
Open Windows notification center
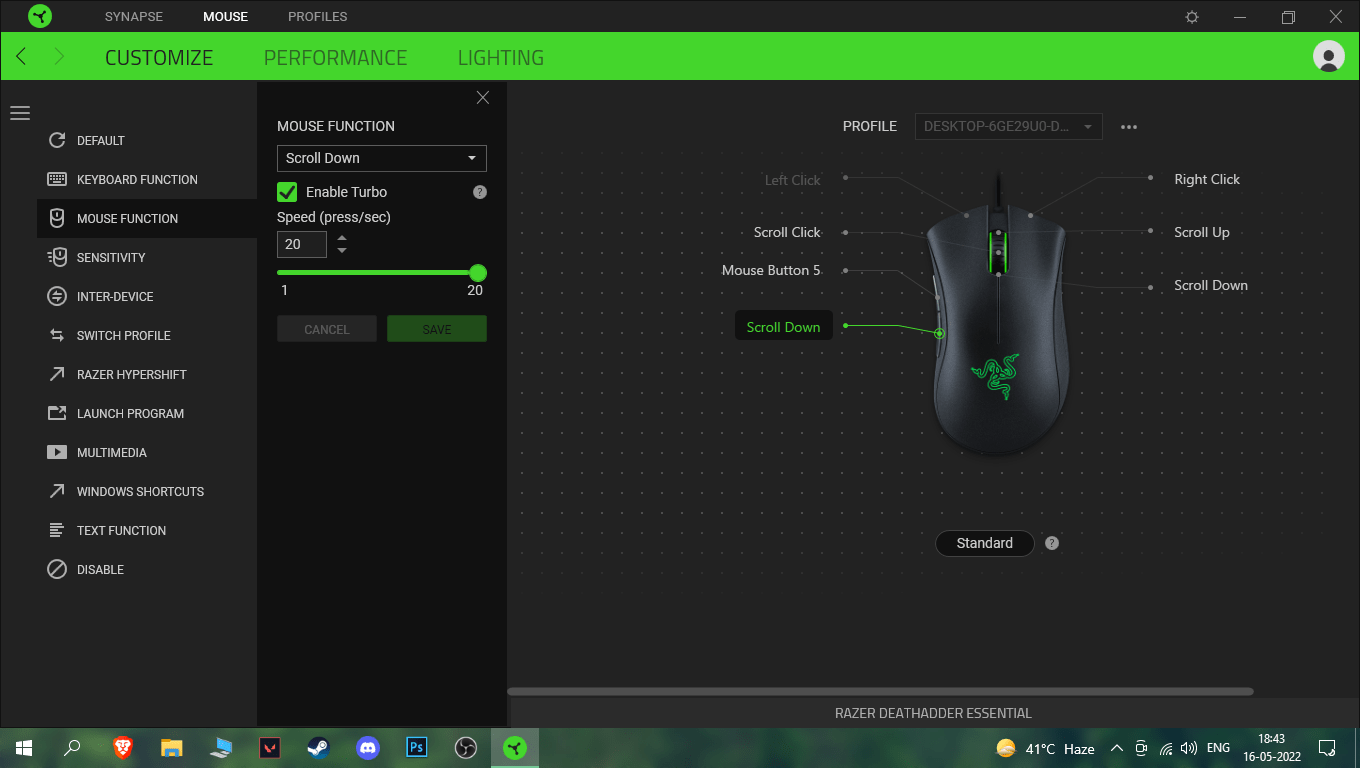(1327, 748)
